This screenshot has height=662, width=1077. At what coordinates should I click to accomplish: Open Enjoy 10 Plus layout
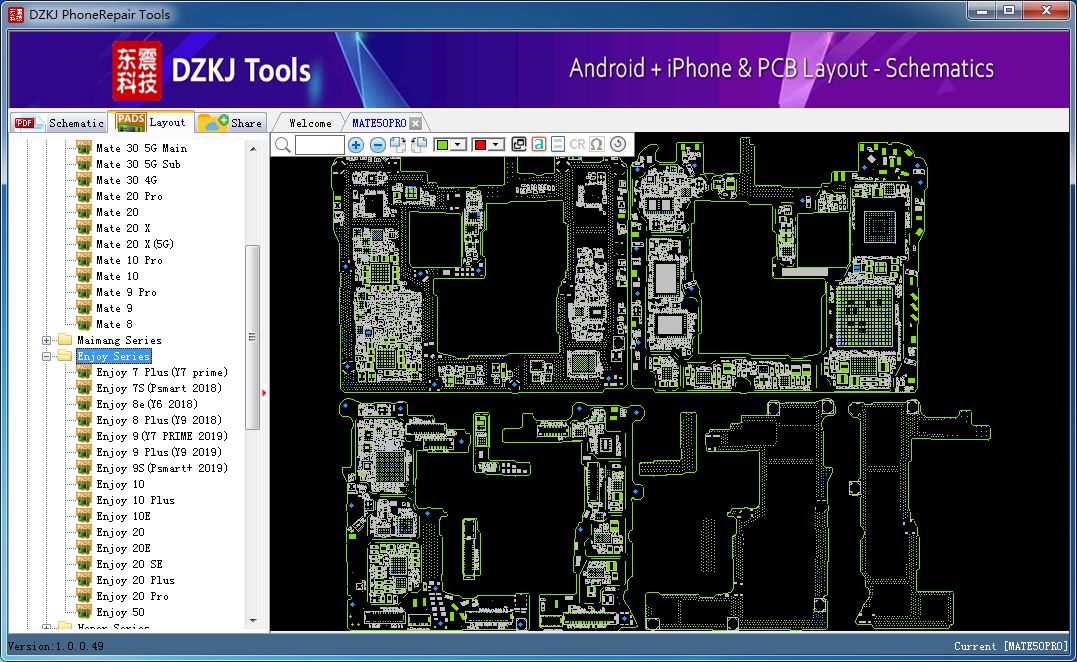(x=135, y=501)
